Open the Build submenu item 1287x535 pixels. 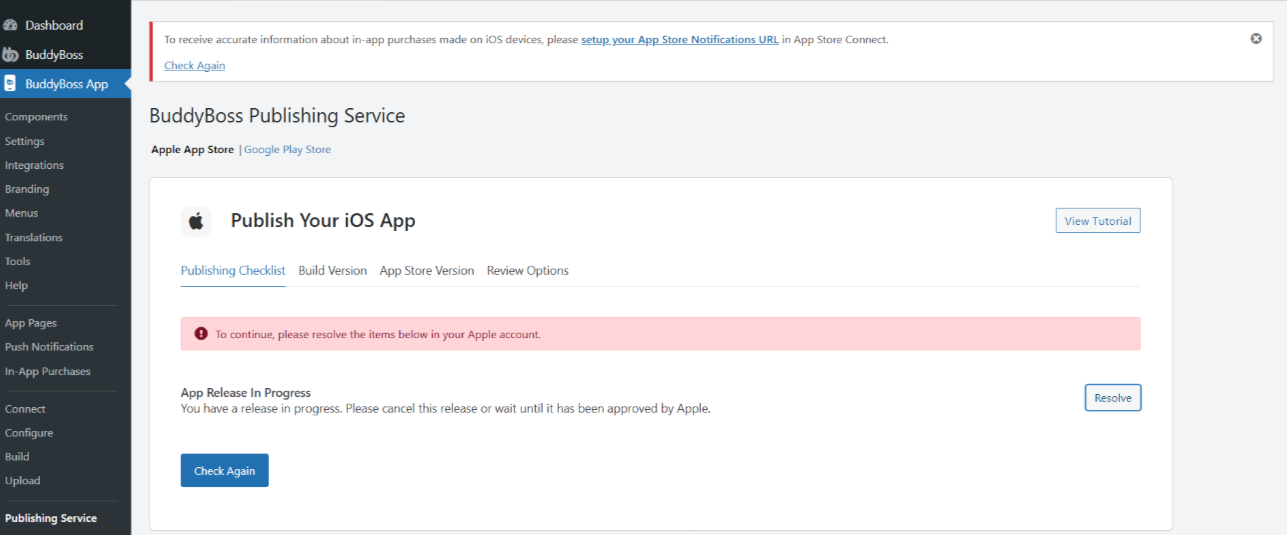(x=17, y=456)
